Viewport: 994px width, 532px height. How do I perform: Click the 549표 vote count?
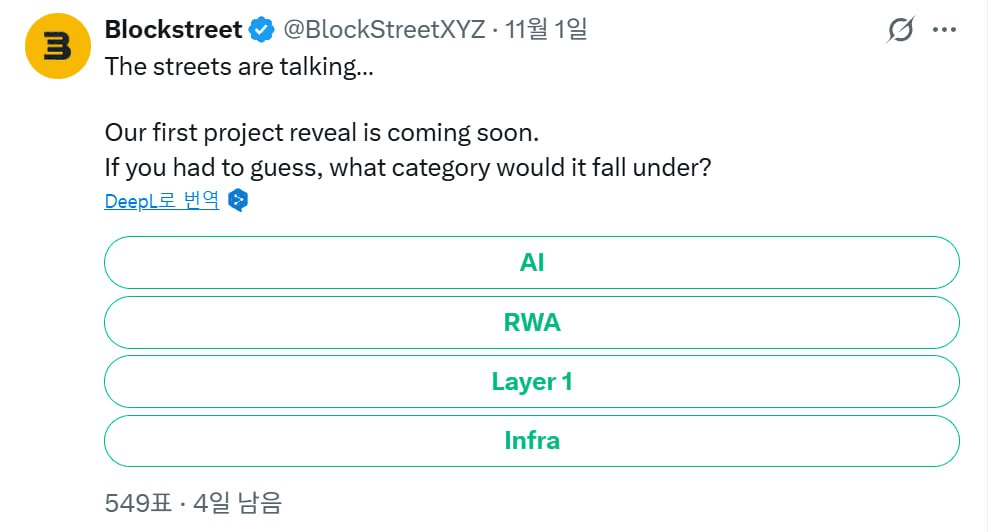(x=140, y=501)
